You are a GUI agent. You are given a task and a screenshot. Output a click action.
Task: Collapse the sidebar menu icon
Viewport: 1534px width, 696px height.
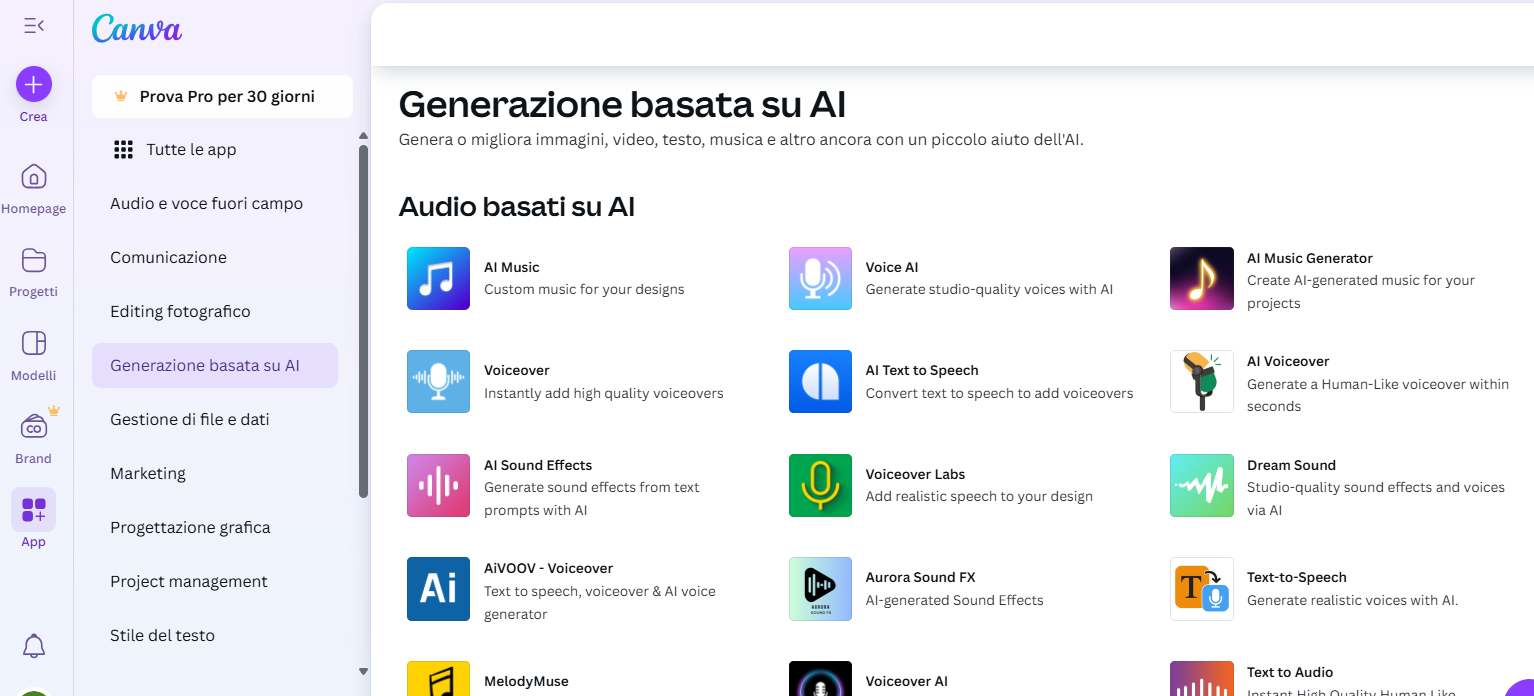[x=34, y=26]
